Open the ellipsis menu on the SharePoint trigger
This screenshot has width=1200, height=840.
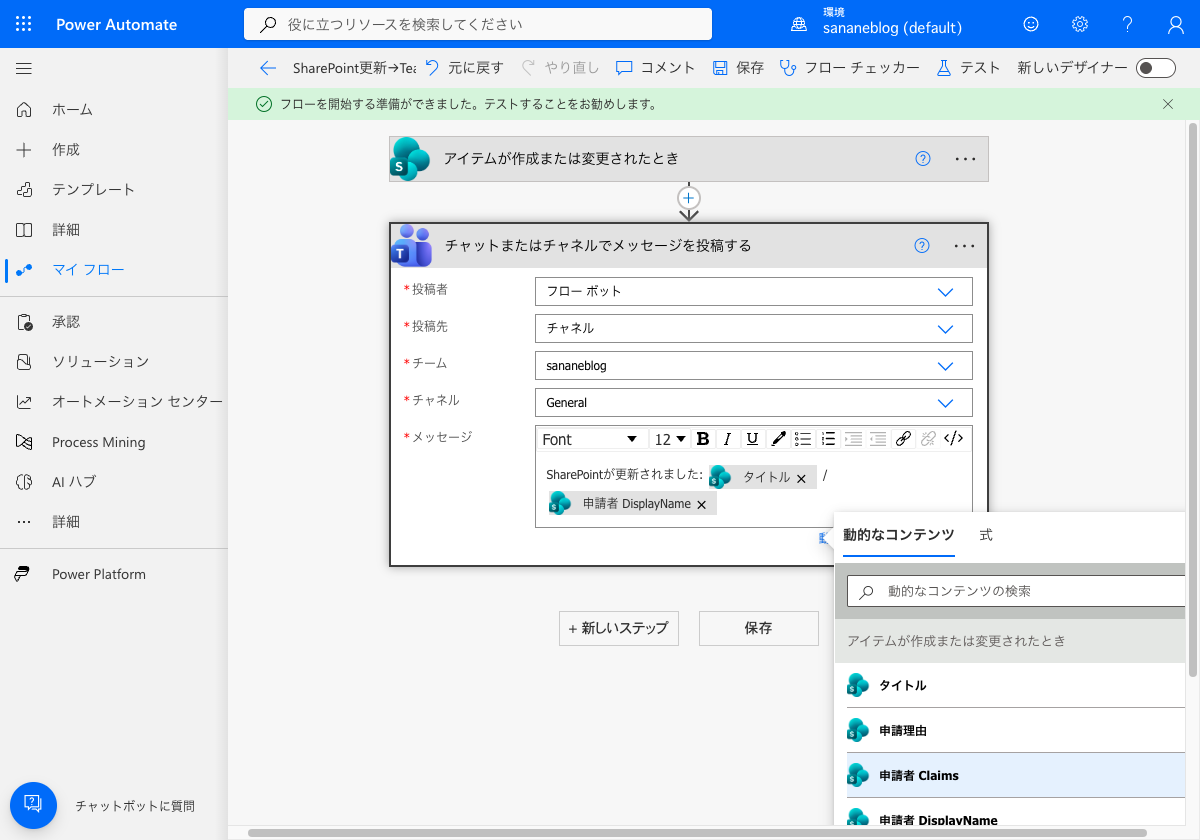[965, 159]
